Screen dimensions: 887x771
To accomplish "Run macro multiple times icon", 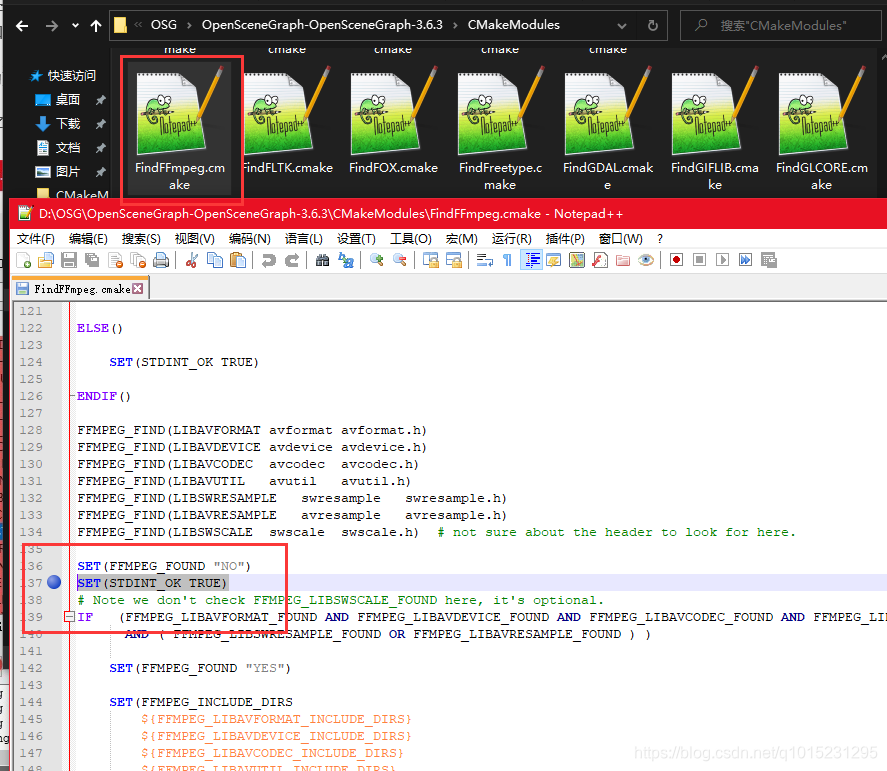I will (746, 260).
